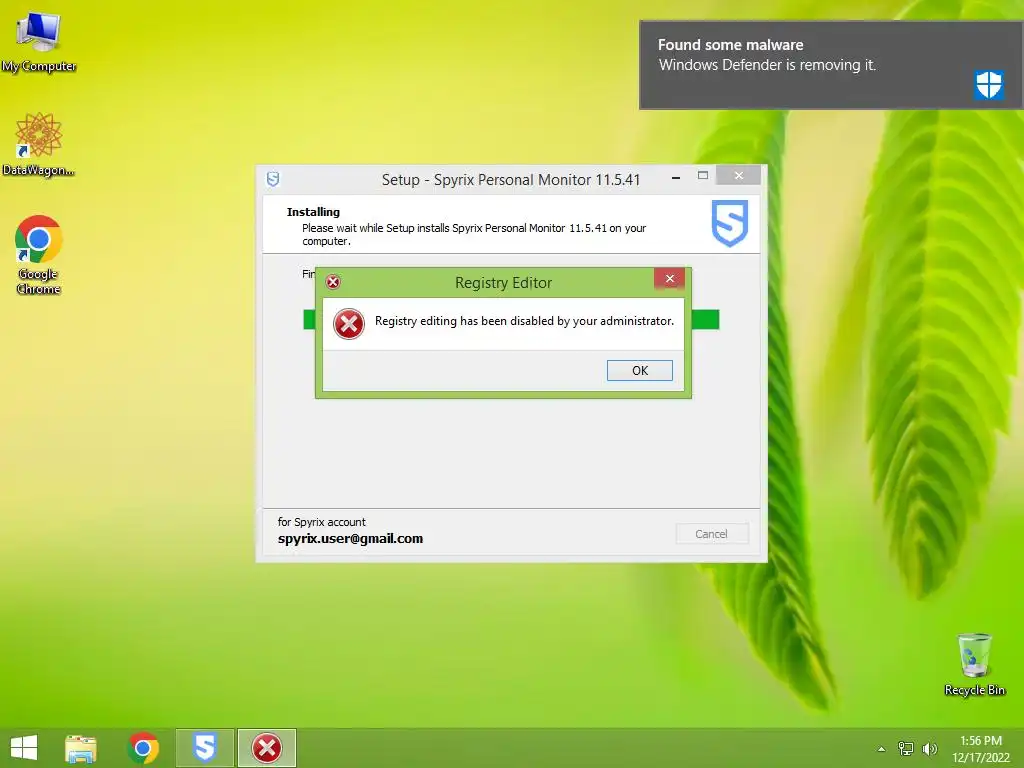Click the Installing heading in setup

[x=313, y=212]
